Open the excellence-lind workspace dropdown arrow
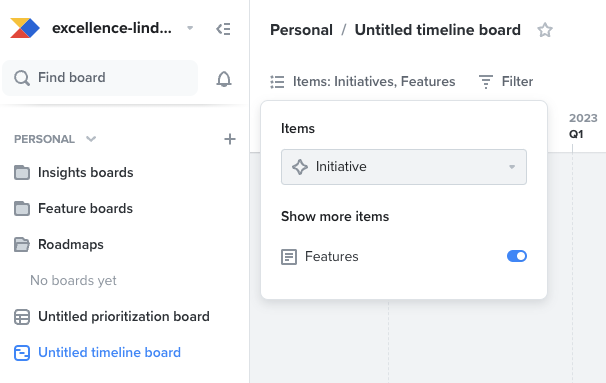Viewport: 606px width, 383px height. click(190, 28)
